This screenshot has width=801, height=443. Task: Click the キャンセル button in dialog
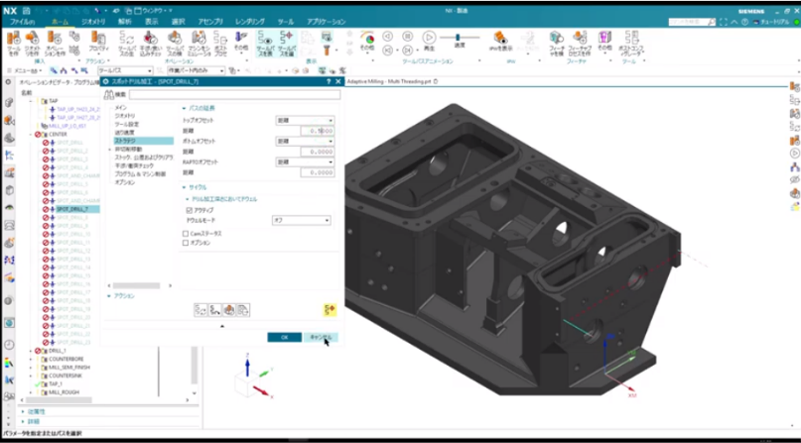click(x=321, y=337)
